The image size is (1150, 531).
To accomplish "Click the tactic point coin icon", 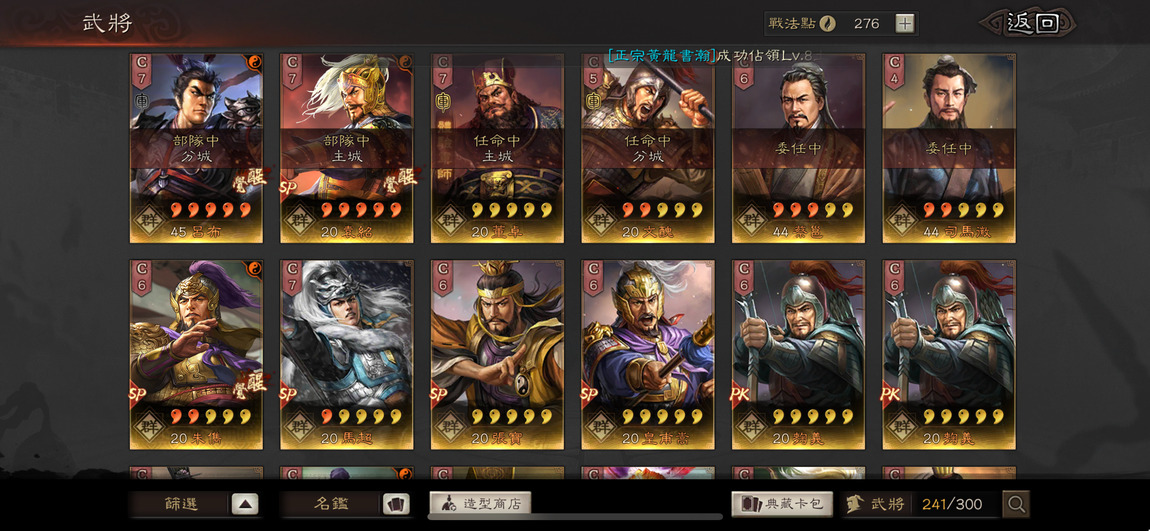I will [x=827, y=23].
